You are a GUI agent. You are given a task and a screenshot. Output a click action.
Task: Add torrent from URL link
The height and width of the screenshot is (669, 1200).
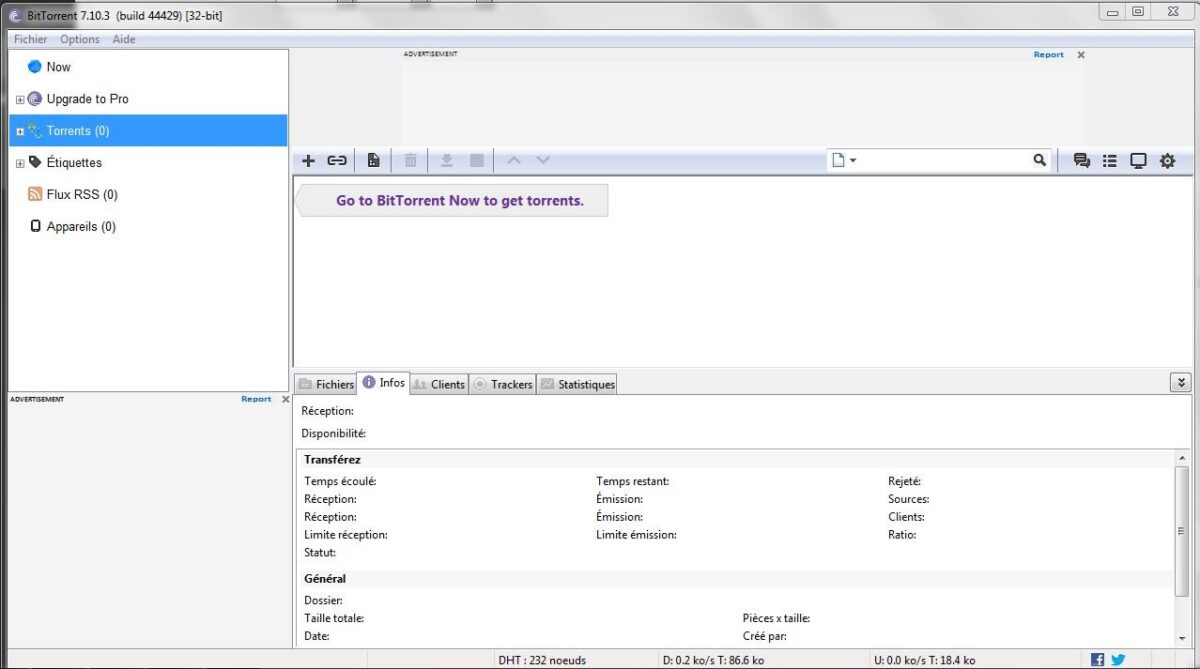[337, 160]
